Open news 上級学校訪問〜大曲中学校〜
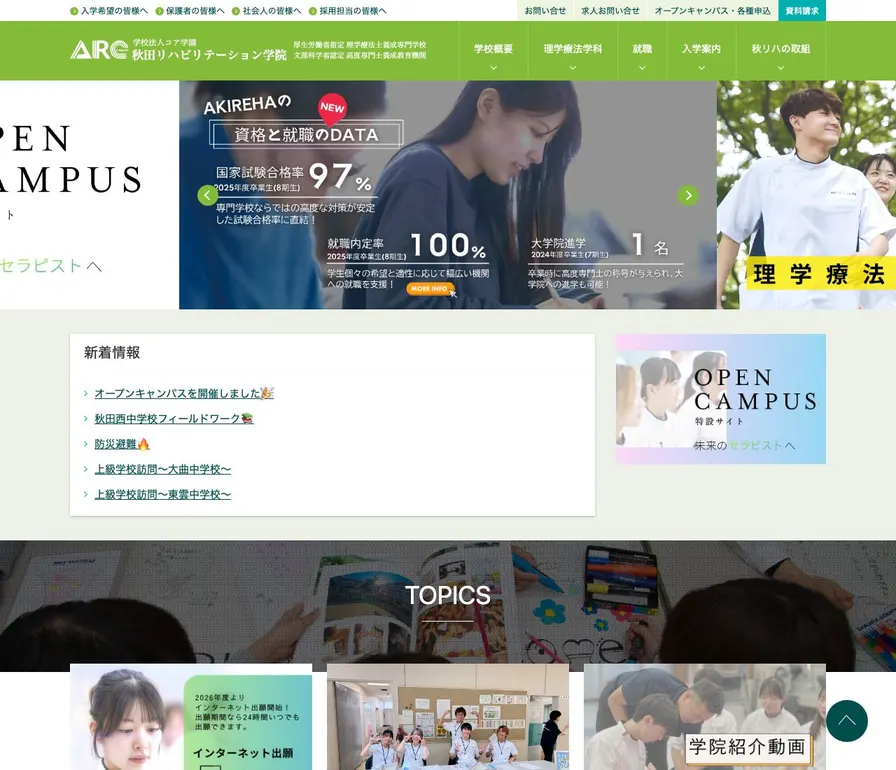Screen dimensions: 896x770 [162, 469]
